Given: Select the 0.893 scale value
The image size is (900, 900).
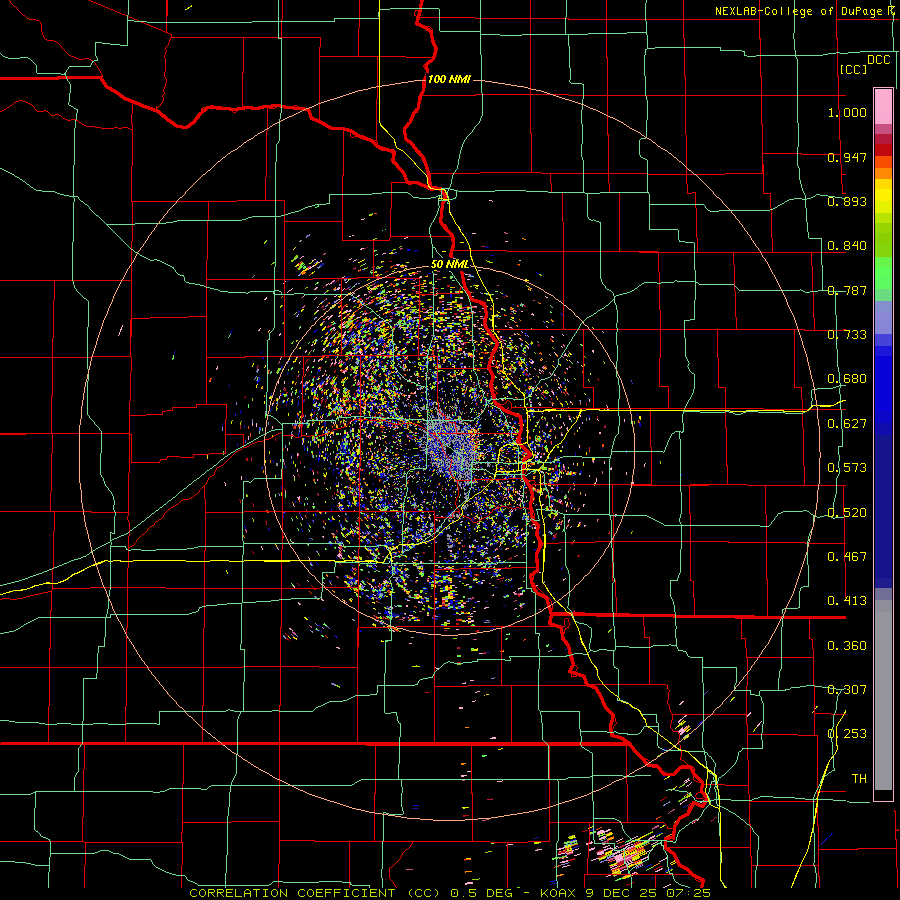Looking at the screenshot, I should coord(847,201).
